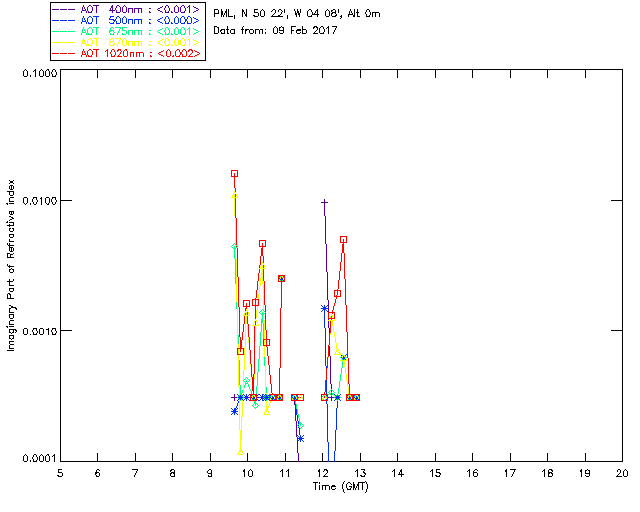Click the 0.0001 y-axis tick label
The height and width of the screenshot is (512, 640).
pyautogui.click(x=40, y=459)
